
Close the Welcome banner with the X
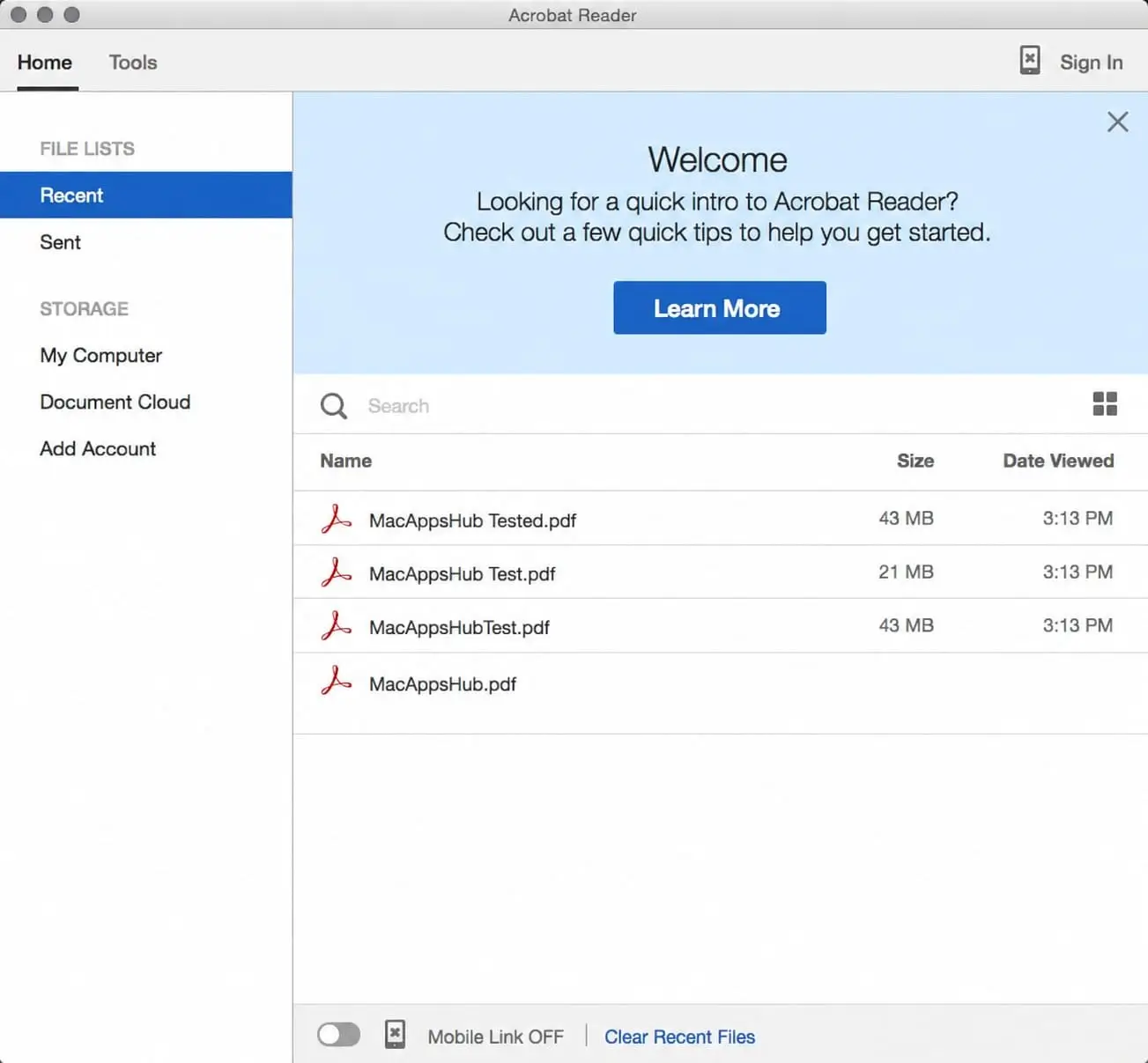1117,122
